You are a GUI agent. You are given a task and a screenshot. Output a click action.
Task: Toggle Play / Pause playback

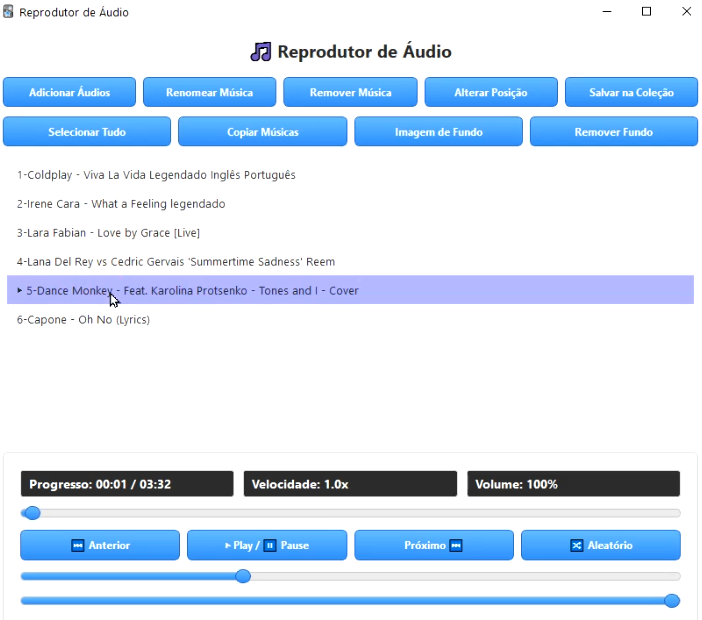tap(267, 545)
